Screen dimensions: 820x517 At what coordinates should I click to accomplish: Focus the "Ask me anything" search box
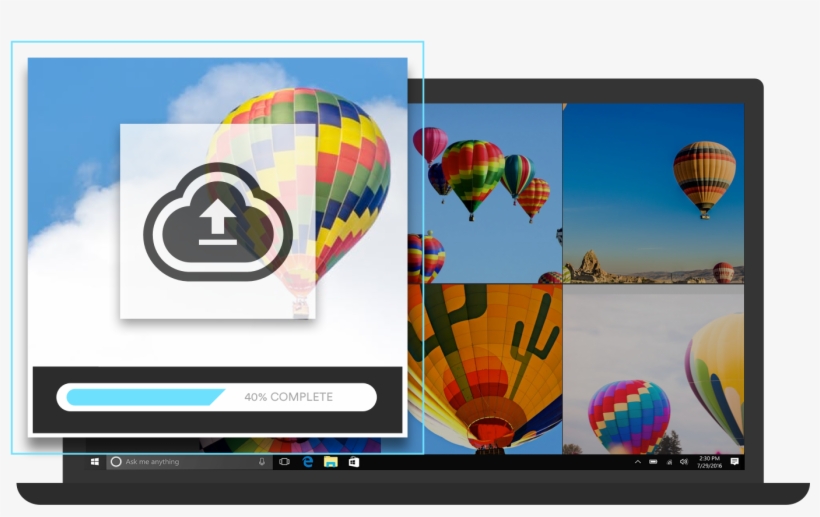click(189, 462)
